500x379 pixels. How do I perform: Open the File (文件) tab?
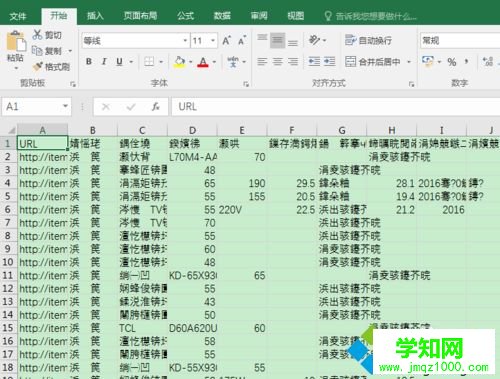18,16
